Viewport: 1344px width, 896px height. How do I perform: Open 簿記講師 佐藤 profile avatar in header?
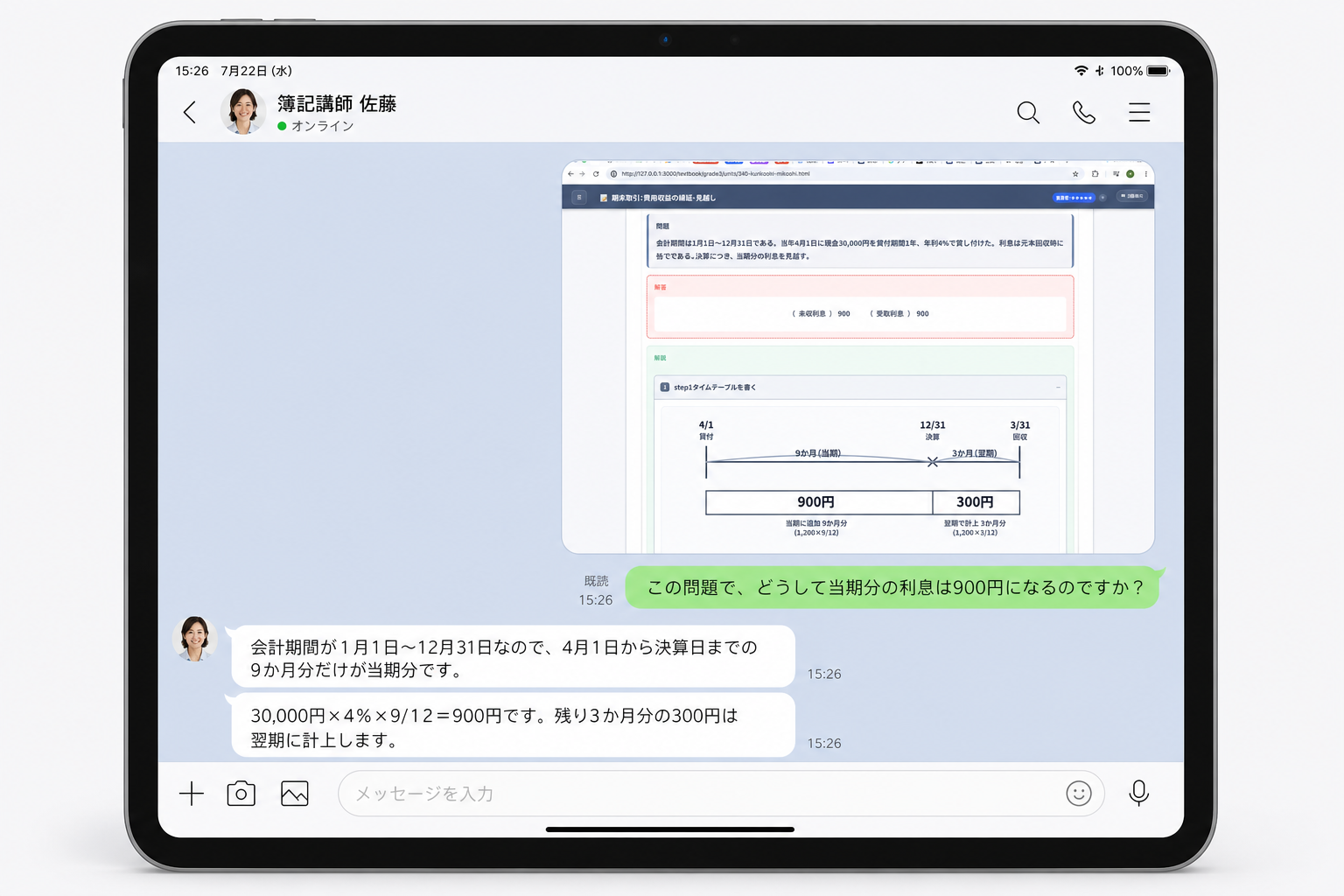243,111
